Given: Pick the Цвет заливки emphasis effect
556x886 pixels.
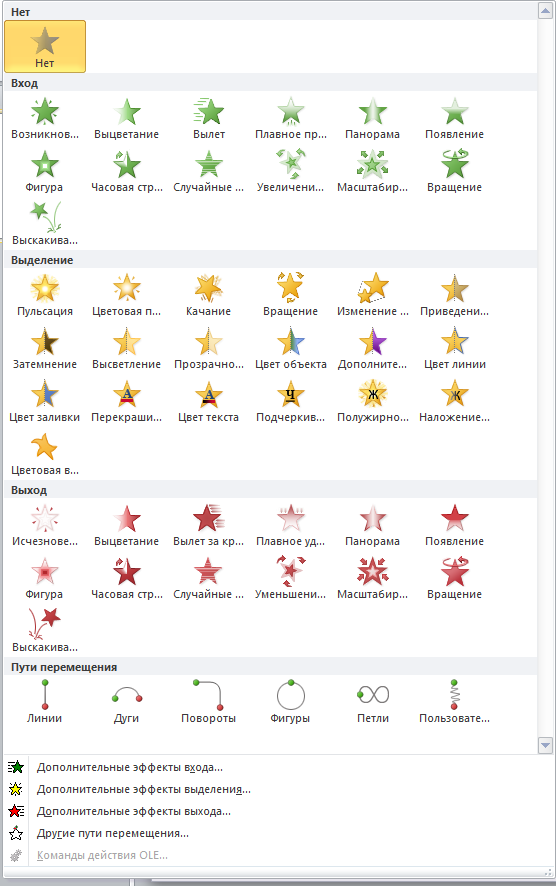Looking at the screenshot, I should click(x=45, y=402).
